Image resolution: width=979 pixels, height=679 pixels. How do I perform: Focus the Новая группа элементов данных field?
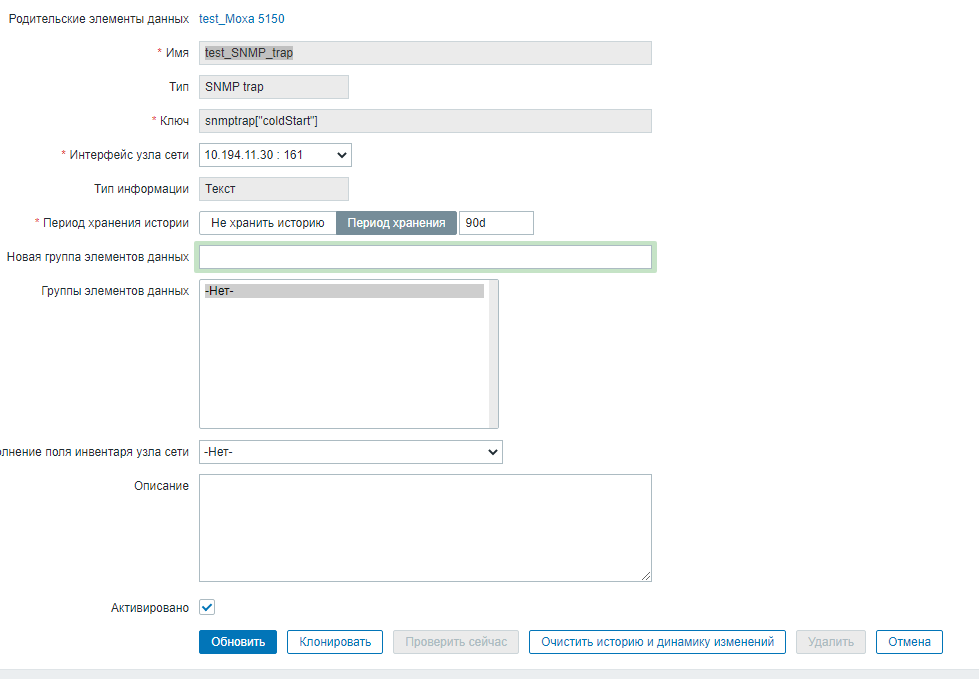click(x=425, y=257)
